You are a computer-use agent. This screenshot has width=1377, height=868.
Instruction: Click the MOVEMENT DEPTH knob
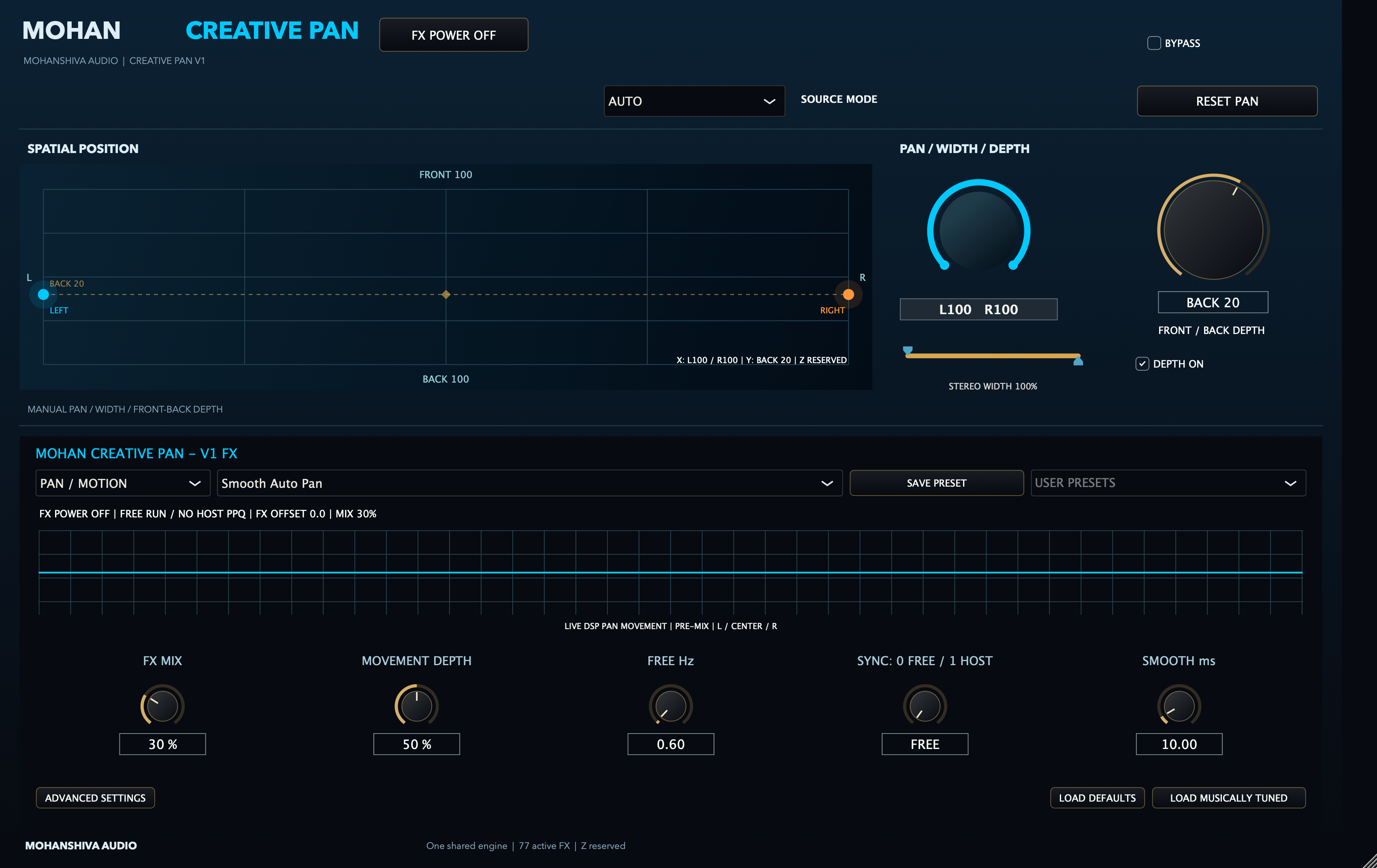coord(416,706)
